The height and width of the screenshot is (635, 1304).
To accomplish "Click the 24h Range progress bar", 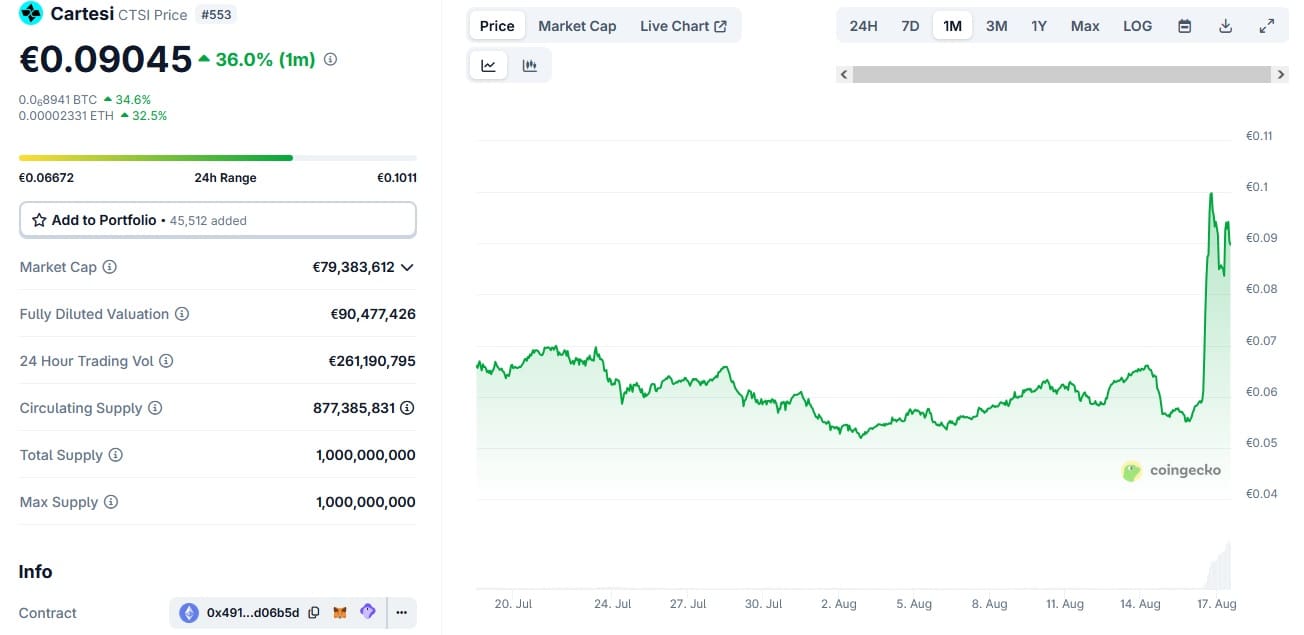I will click(x=217, y=158).
